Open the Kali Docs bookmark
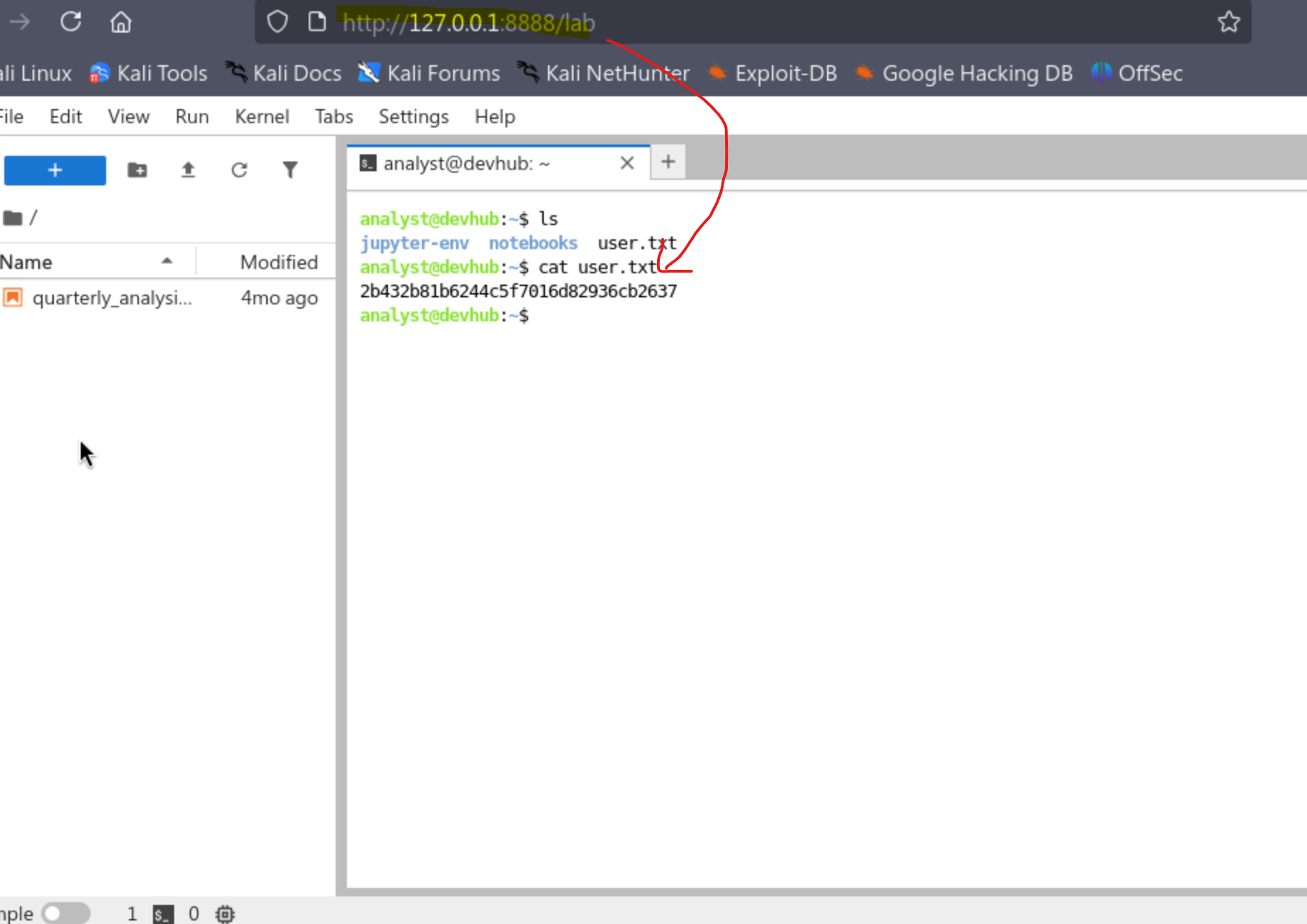1307x924 pixels. pos(283,73)
